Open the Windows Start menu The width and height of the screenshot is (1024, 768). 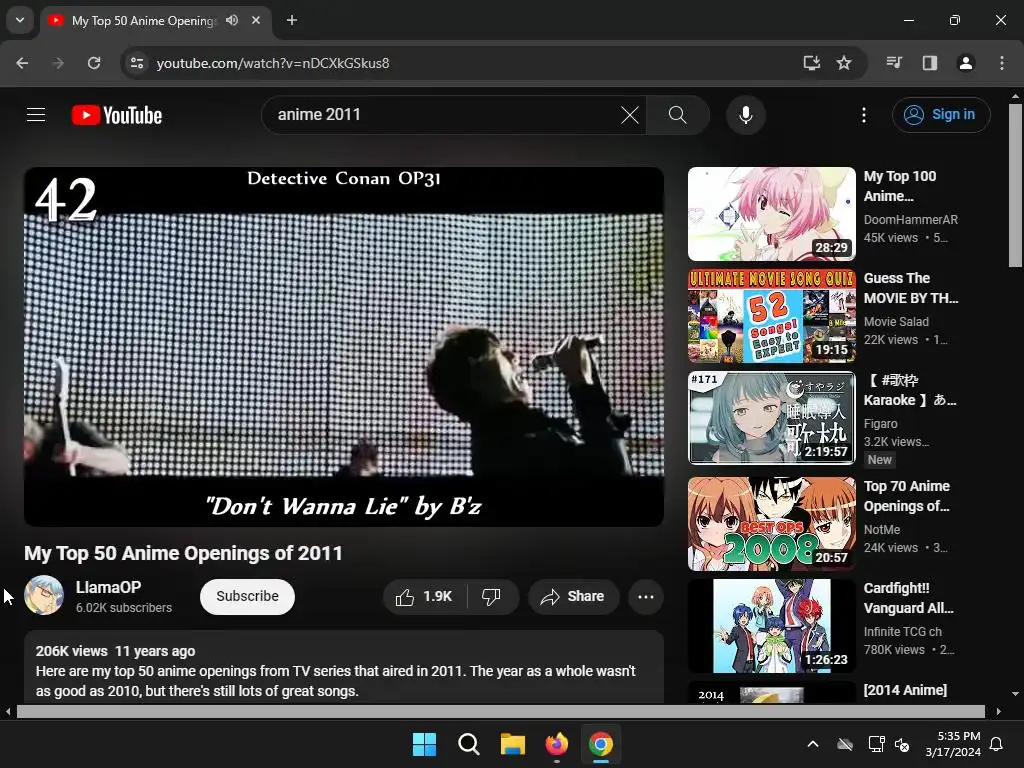(x=424, y=744)
